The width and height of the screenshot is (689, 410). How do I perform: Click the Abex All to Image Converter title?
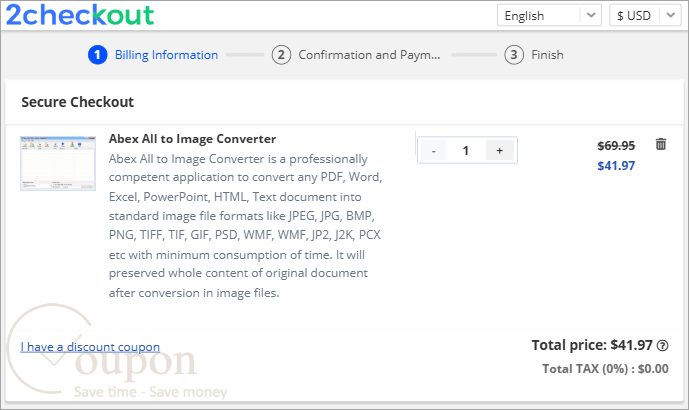[x=192, y=139]
